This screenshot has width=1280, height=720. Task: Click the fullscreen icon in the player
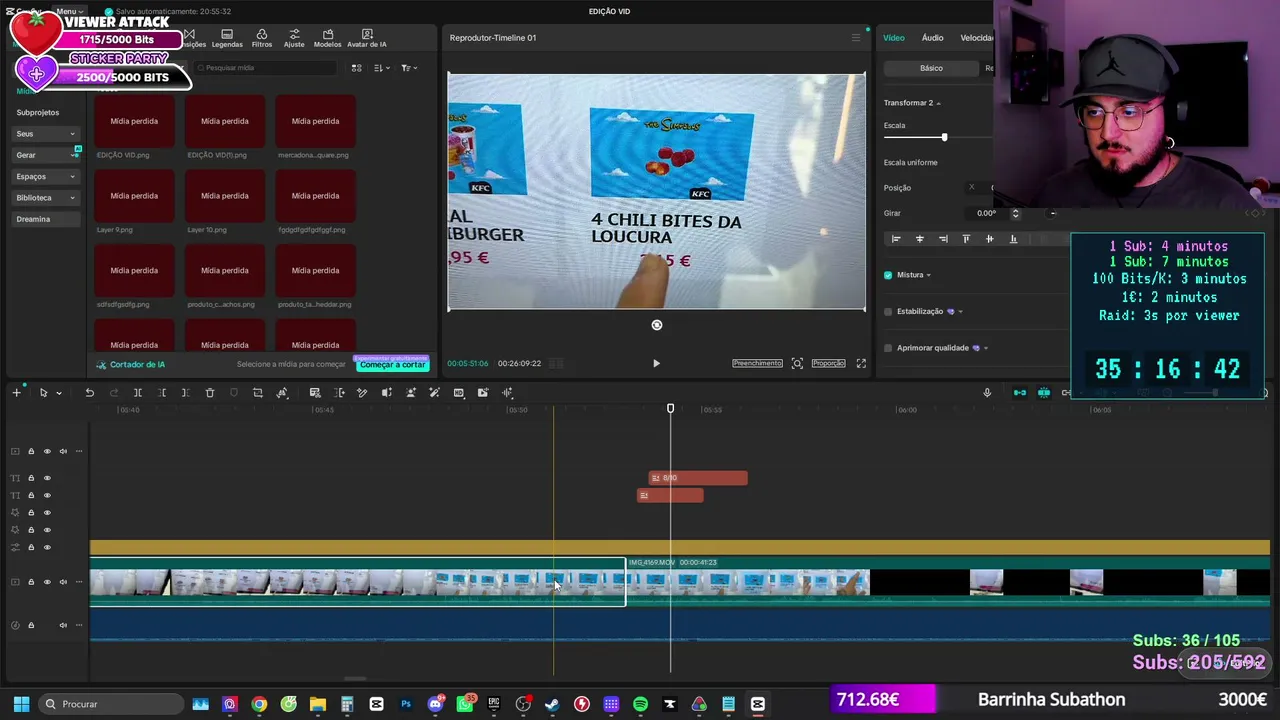point(861,363)
